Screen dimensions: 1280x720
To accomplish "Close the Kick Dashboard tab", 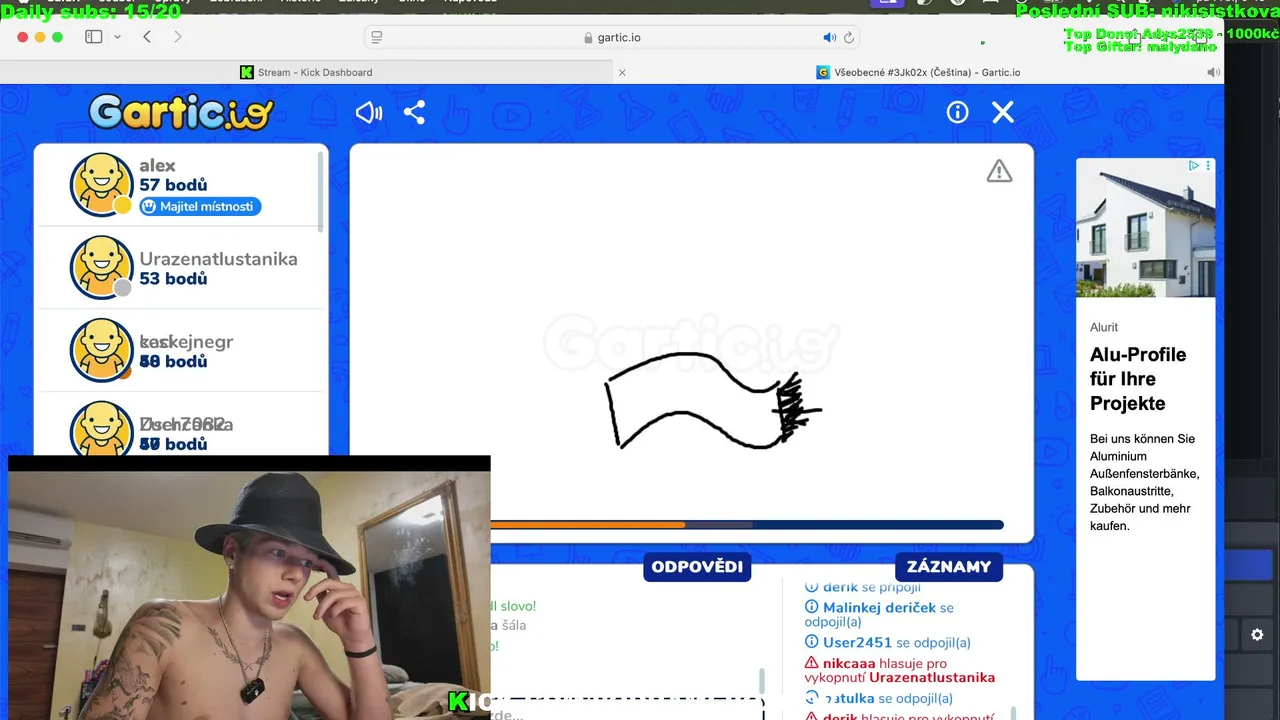I will click(622, 72).
